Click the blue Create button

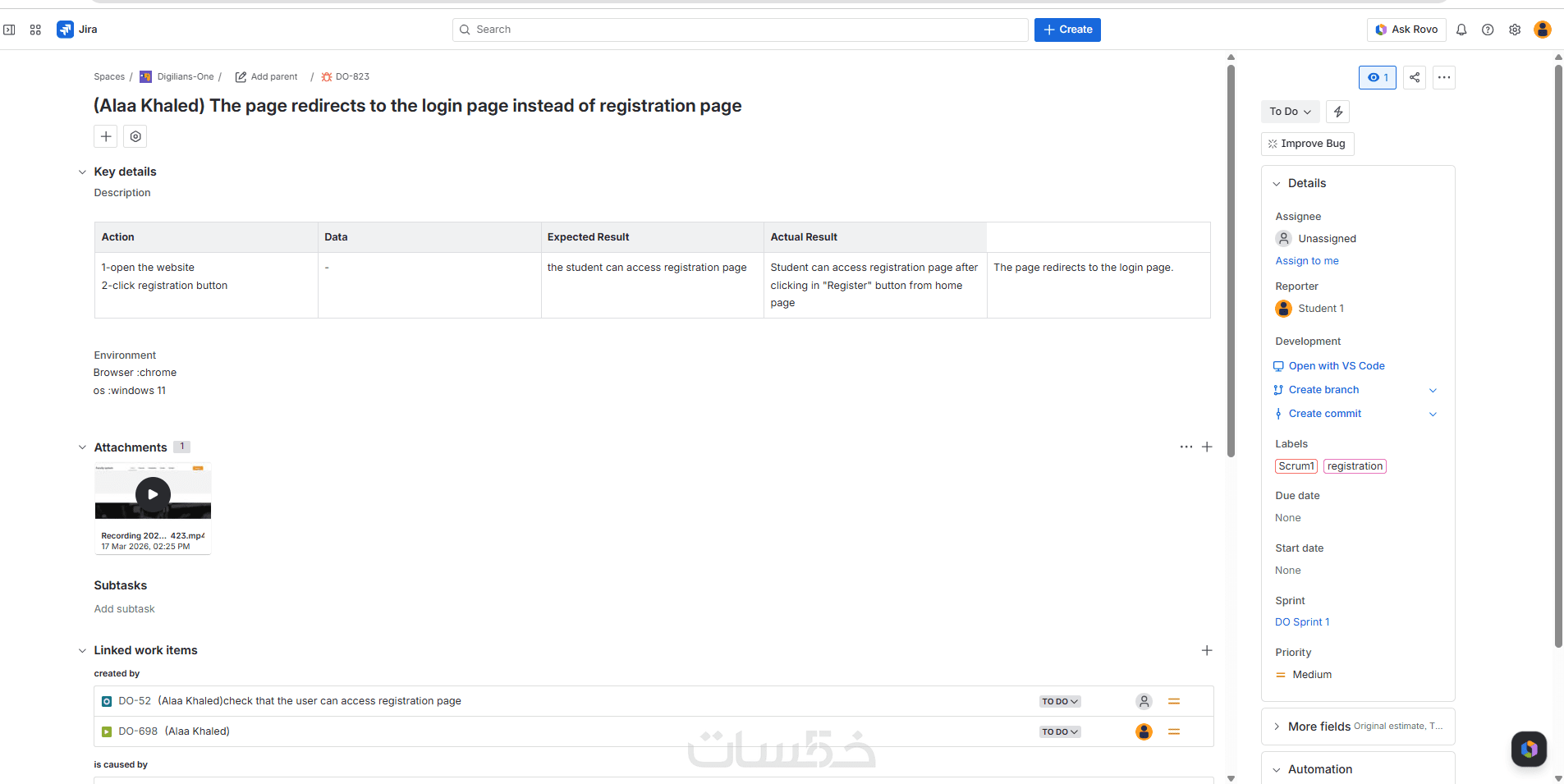pos(1067,30)
